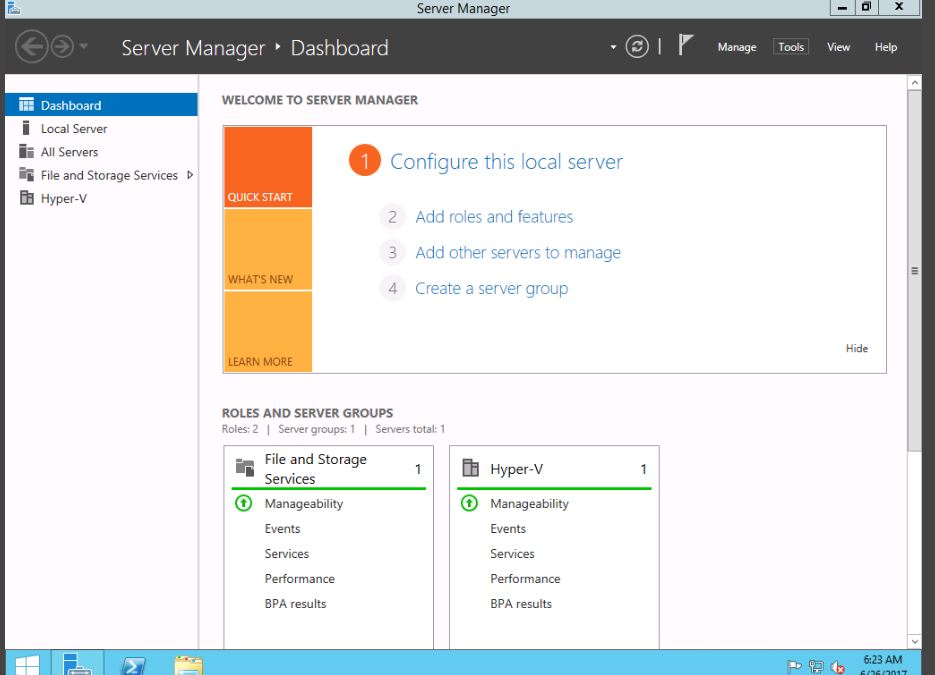Click the Dashboard sidebar icon
935x675 pixels.
[26, 105]
